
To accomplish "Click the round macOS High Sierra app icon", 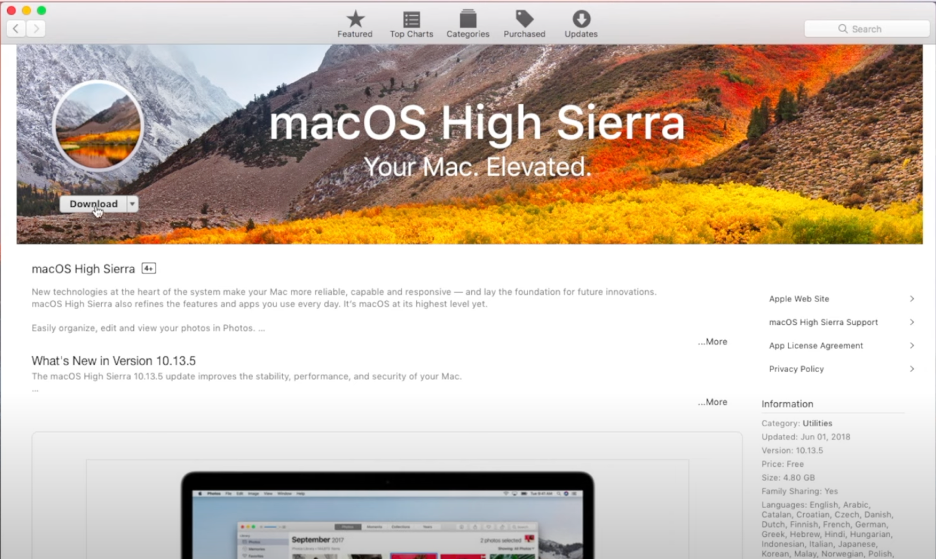I will pos(98,126).
